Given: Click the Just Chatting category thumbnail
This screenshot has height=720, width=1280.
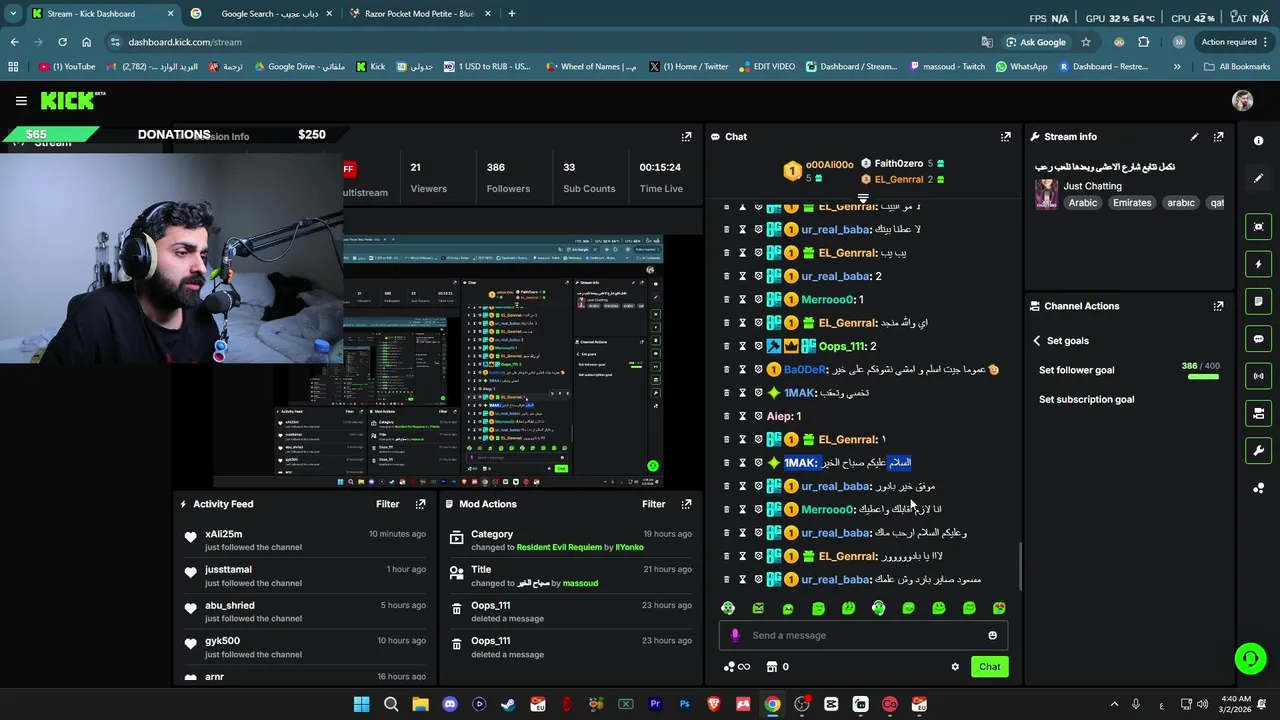Looking at the screenshot, I should (1046, 194).
